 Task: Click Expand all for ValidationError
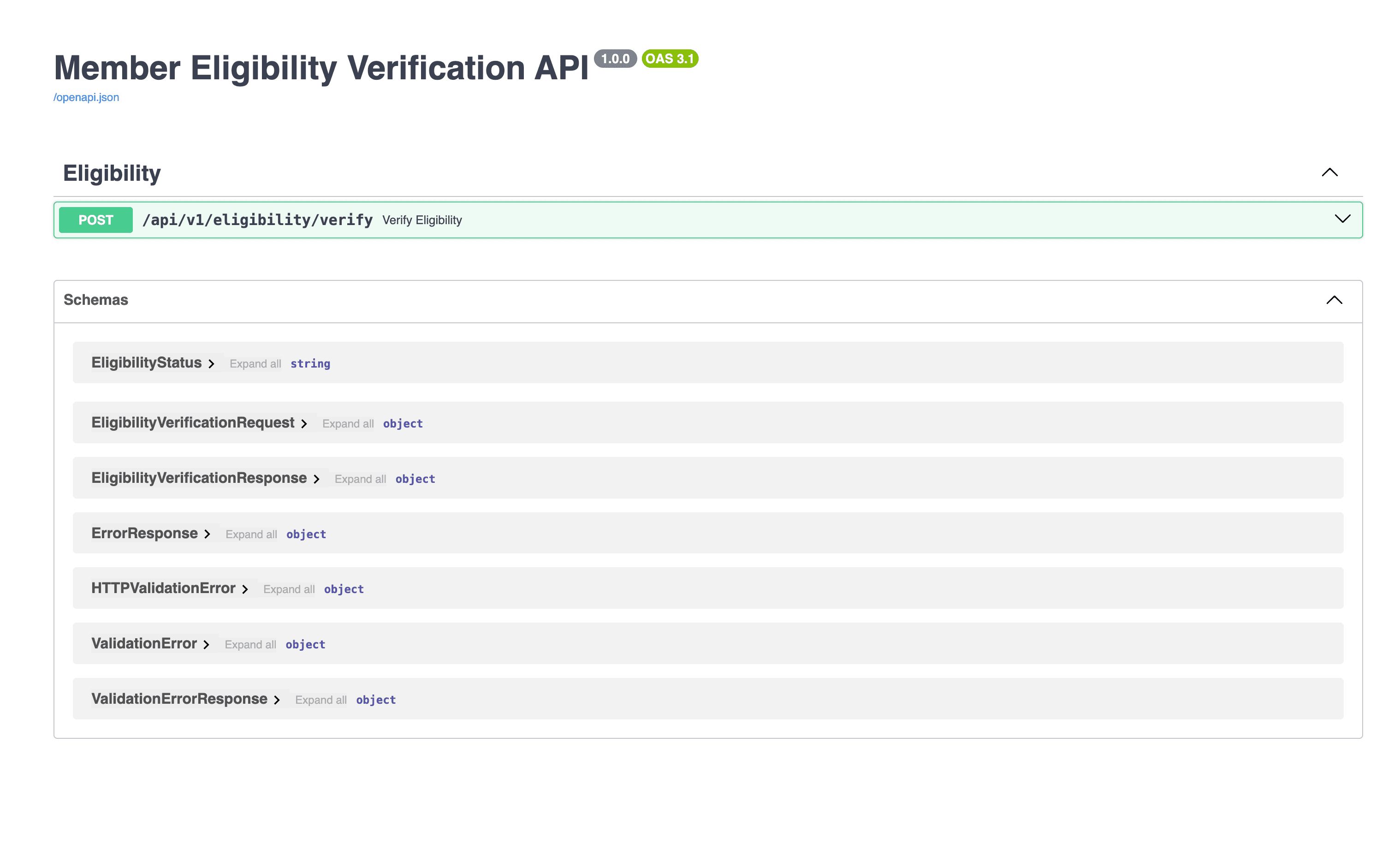250,645
